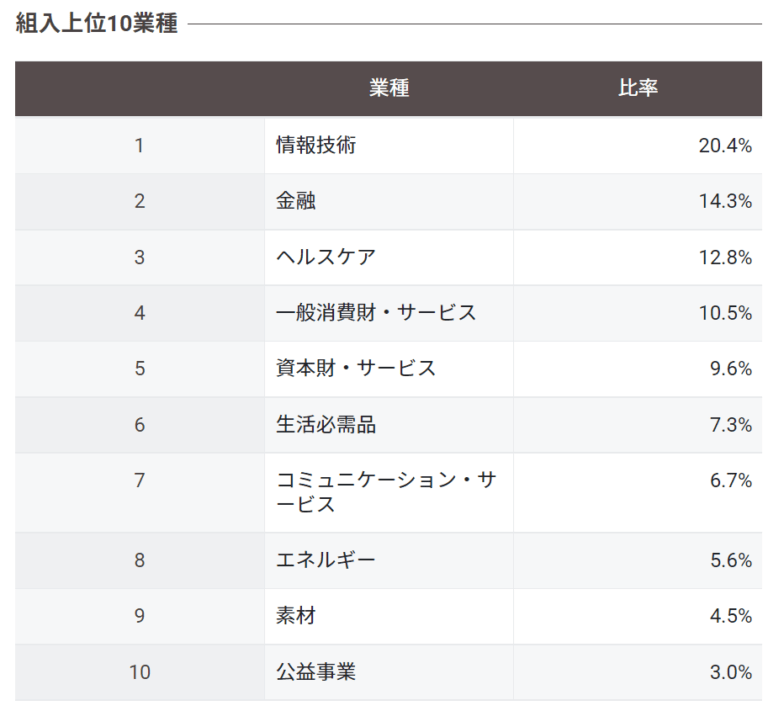The width and height of the screenshot is (768, 711).
Task: Click the 12.8% ratio value
Action: [x=724, y=257]
